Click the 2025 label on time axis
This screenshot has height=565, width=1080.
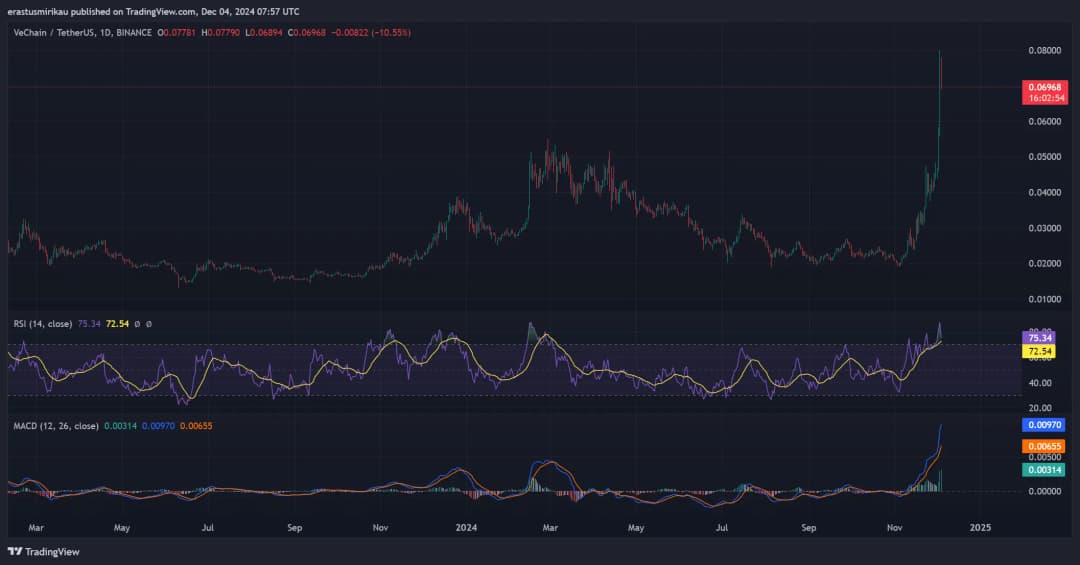click(980, 527)
